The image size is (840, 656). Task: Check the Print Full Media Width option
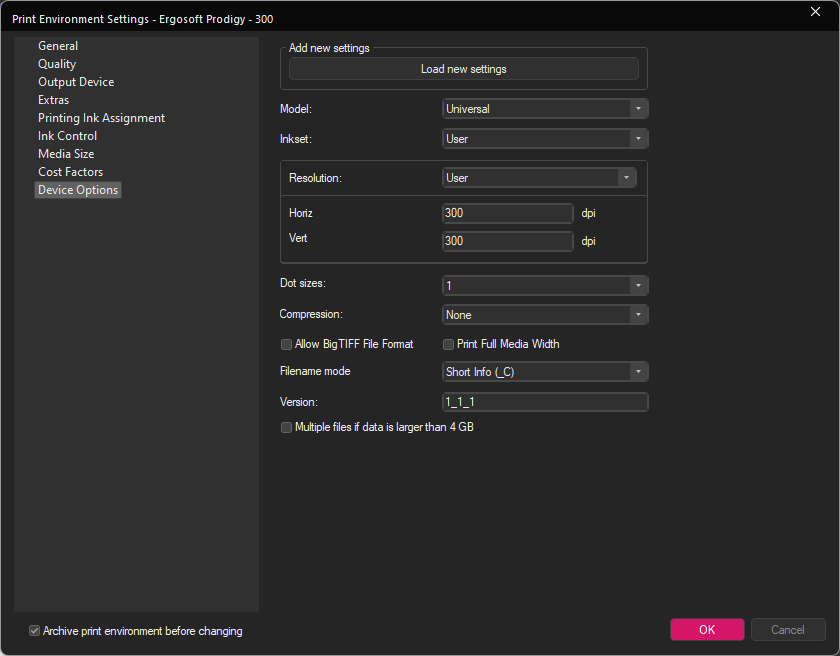pos(448,344)
